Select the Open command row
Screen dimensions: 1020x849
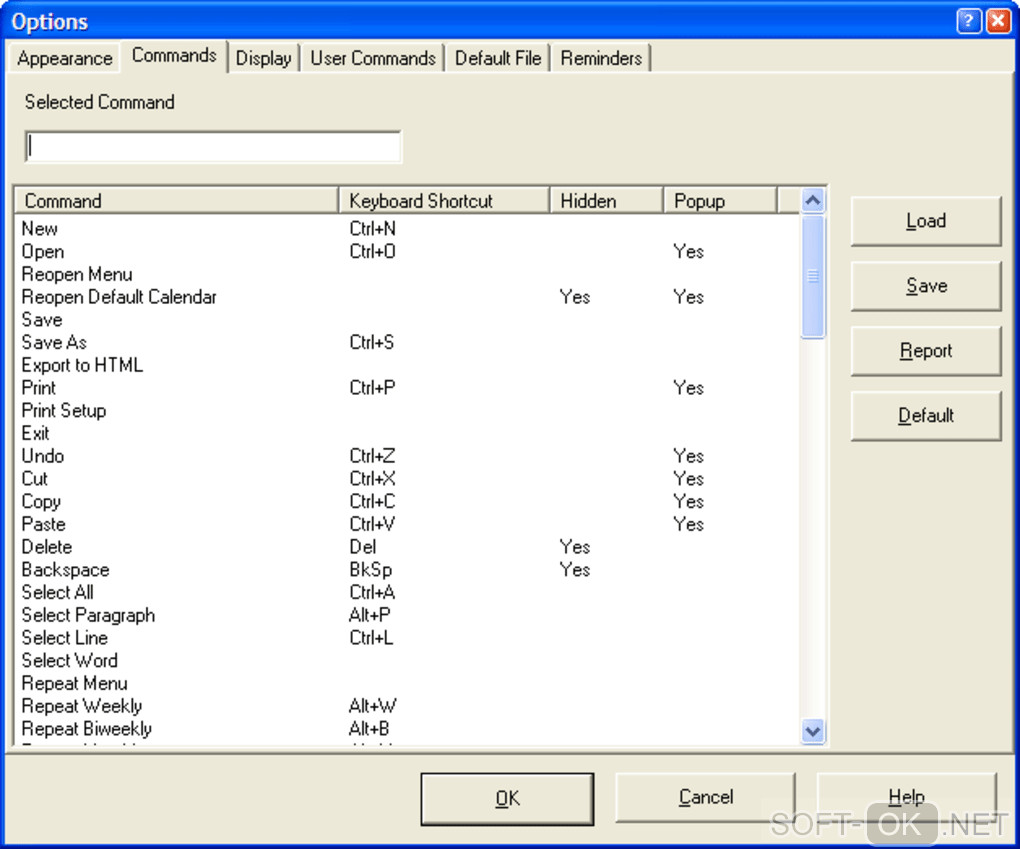tap(407, 252)
